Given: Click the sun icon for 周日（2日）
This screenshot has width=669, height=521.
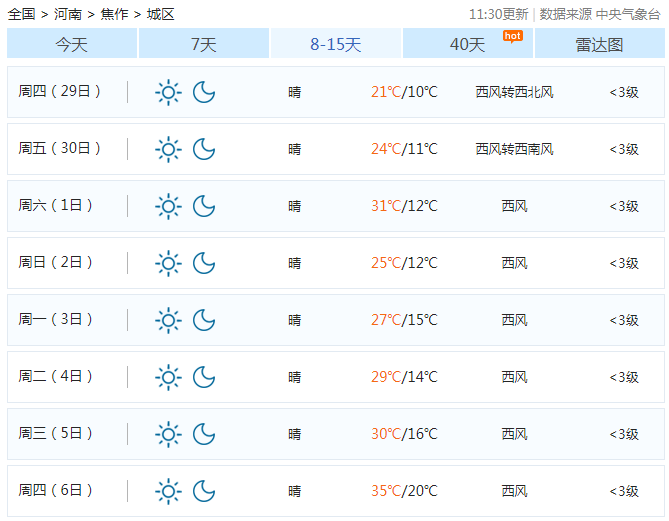Looking at the screenshot, I should 168,263.
